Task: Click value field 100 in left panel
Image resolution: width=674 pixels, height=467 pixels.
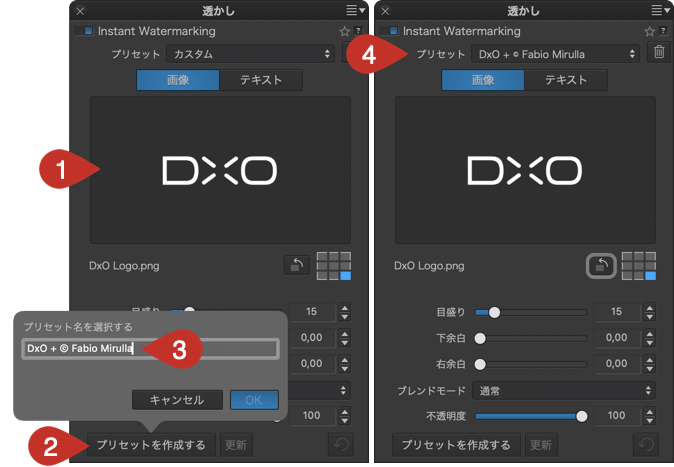Action: click(312, 415)
